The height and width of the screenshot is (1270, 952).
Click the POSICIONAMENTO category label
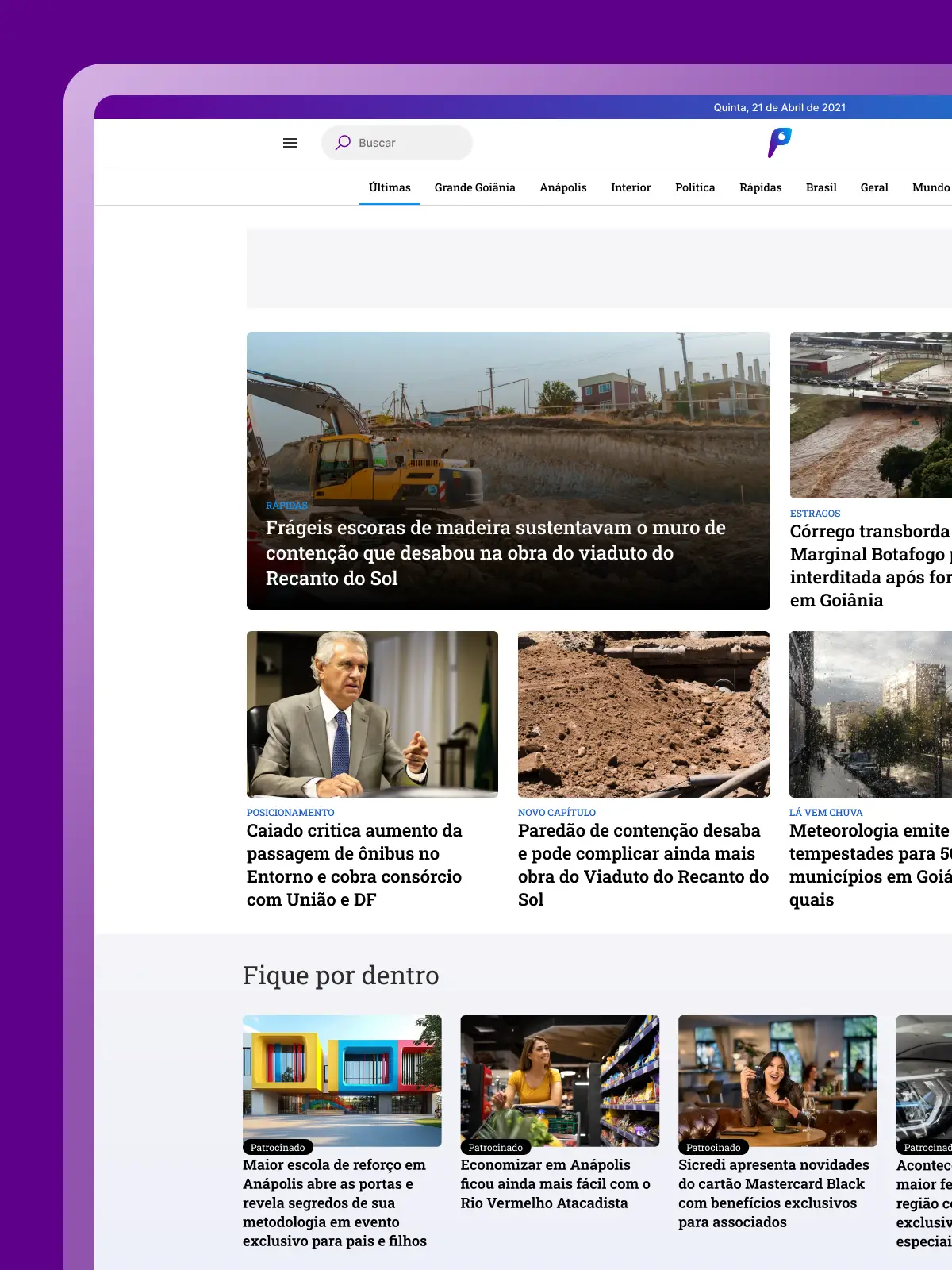pyautogui.click(x=290, y=813)
